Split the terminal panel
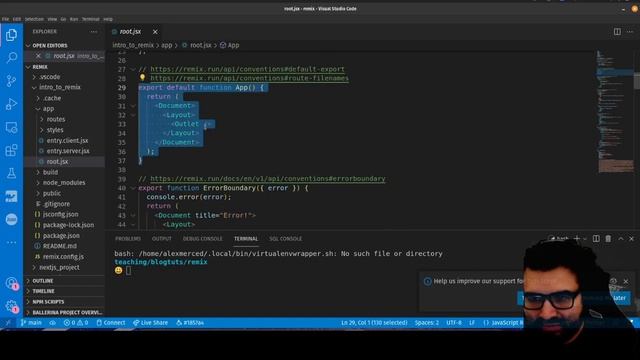Viewport: 640px width, 360px height. tap(596, 239)
